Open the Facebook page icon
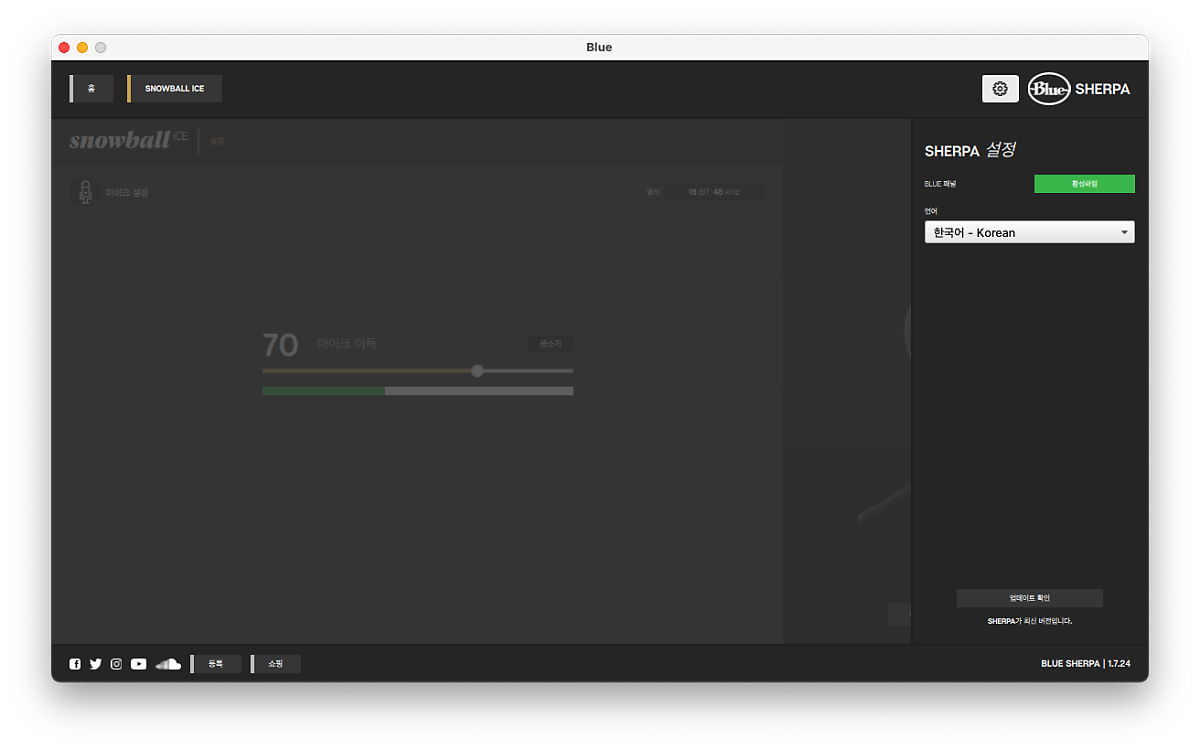The image size is (1200, 750). pos(75,664)
